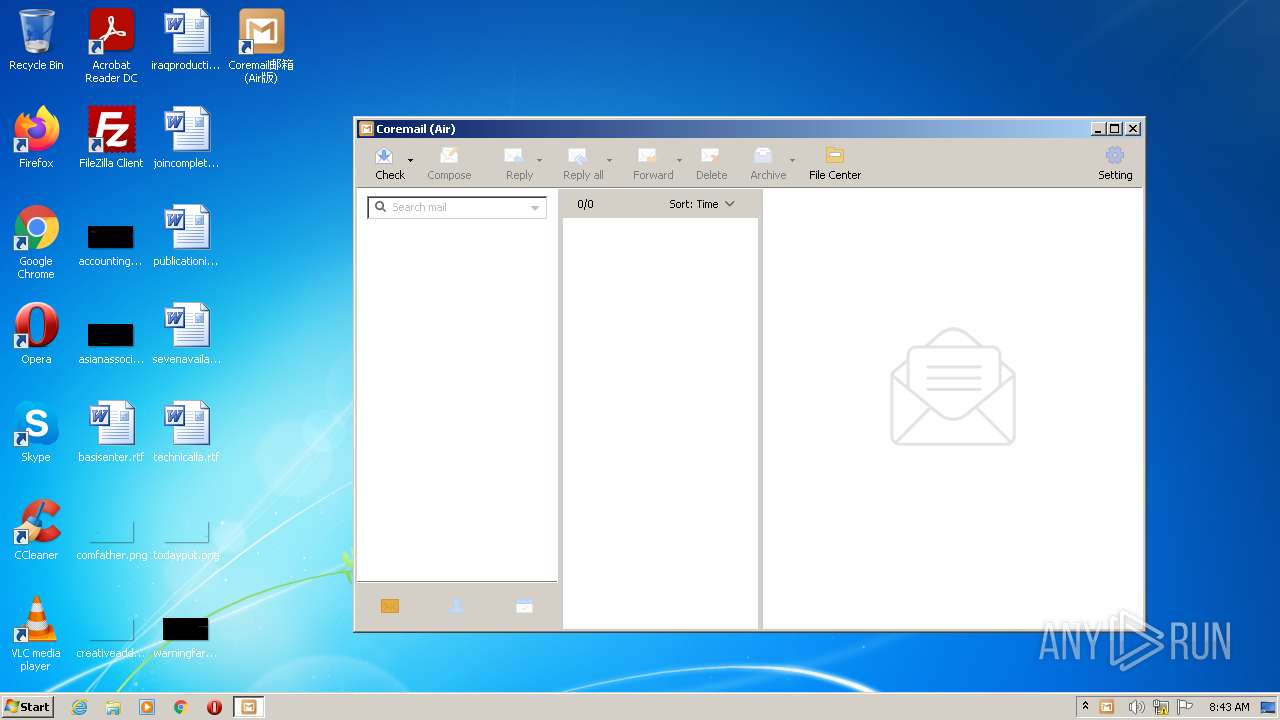Select todayput.png desktop file
This screenshot has height=720, width=1280.
[186, 540]
